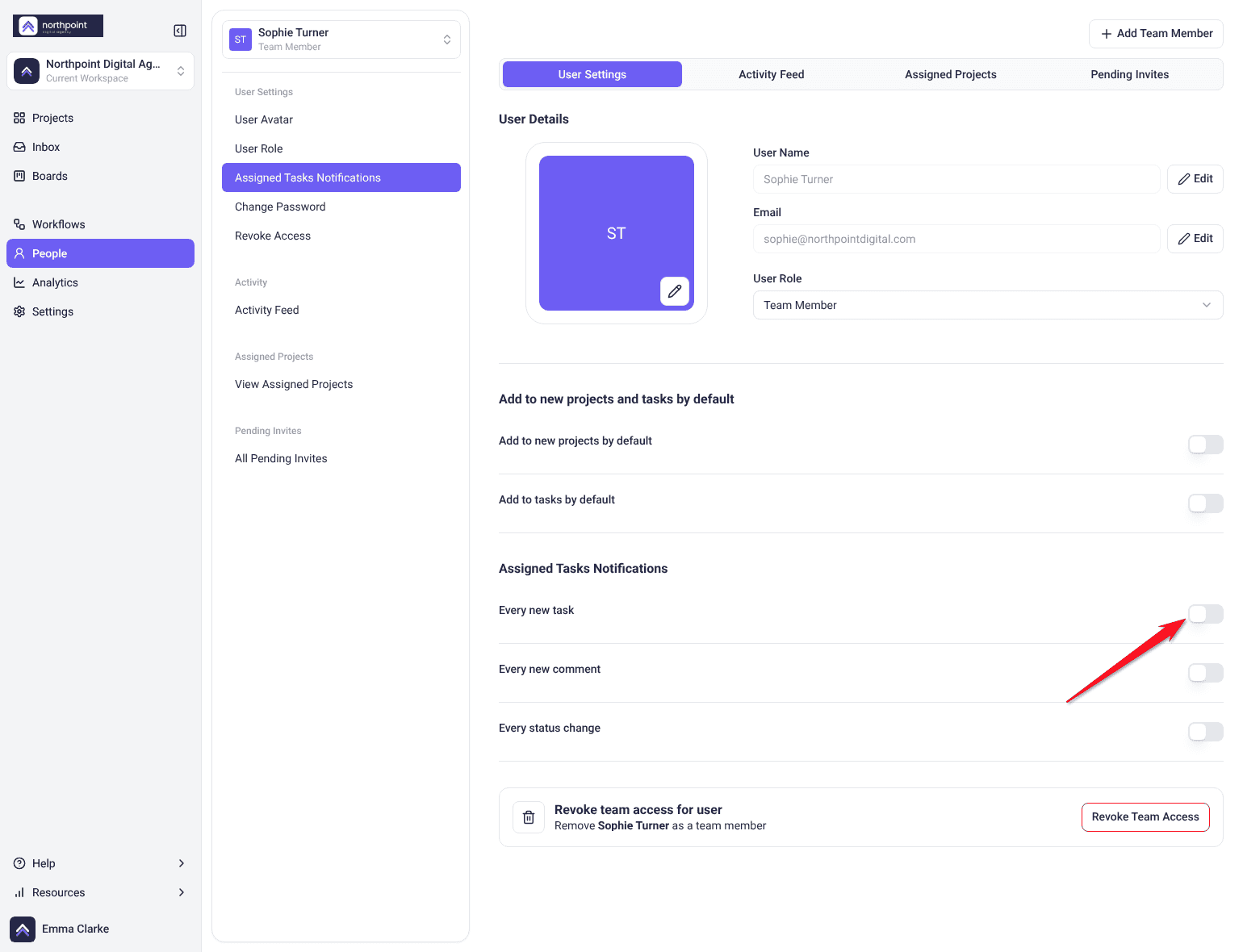
Task: Select Revoke Access in settings list
Action: [x=341, y=236]
